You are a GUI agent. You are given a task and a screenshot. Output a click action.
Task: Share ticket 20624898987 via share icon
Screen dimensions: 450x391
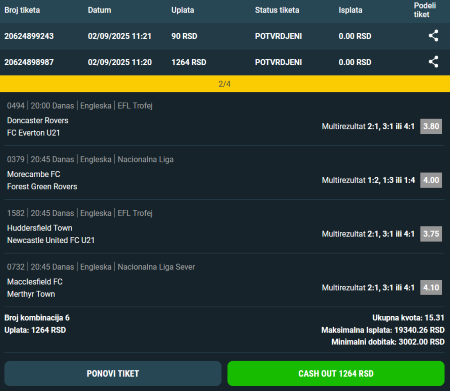tap(433, 62)
